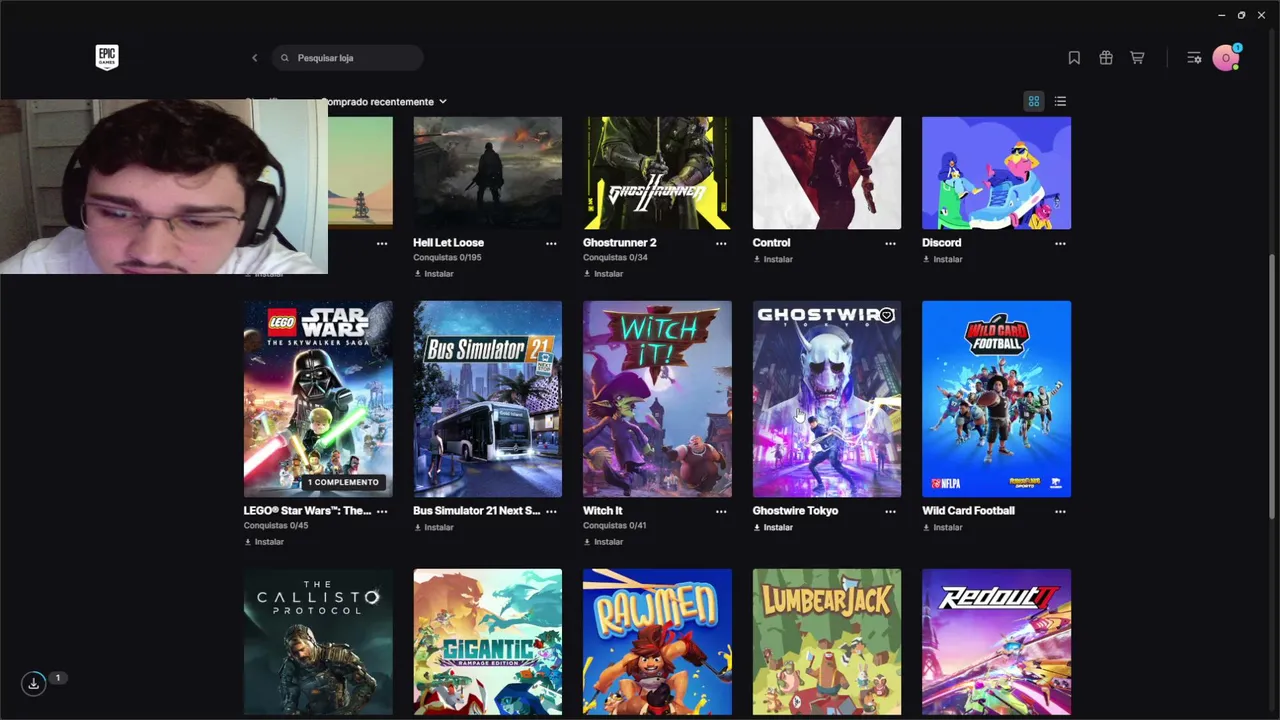The height and width of the screenshot is (720, 1280).
Task: Open the Ghostwire Tokyo cover art
Action: click(827, 399)
